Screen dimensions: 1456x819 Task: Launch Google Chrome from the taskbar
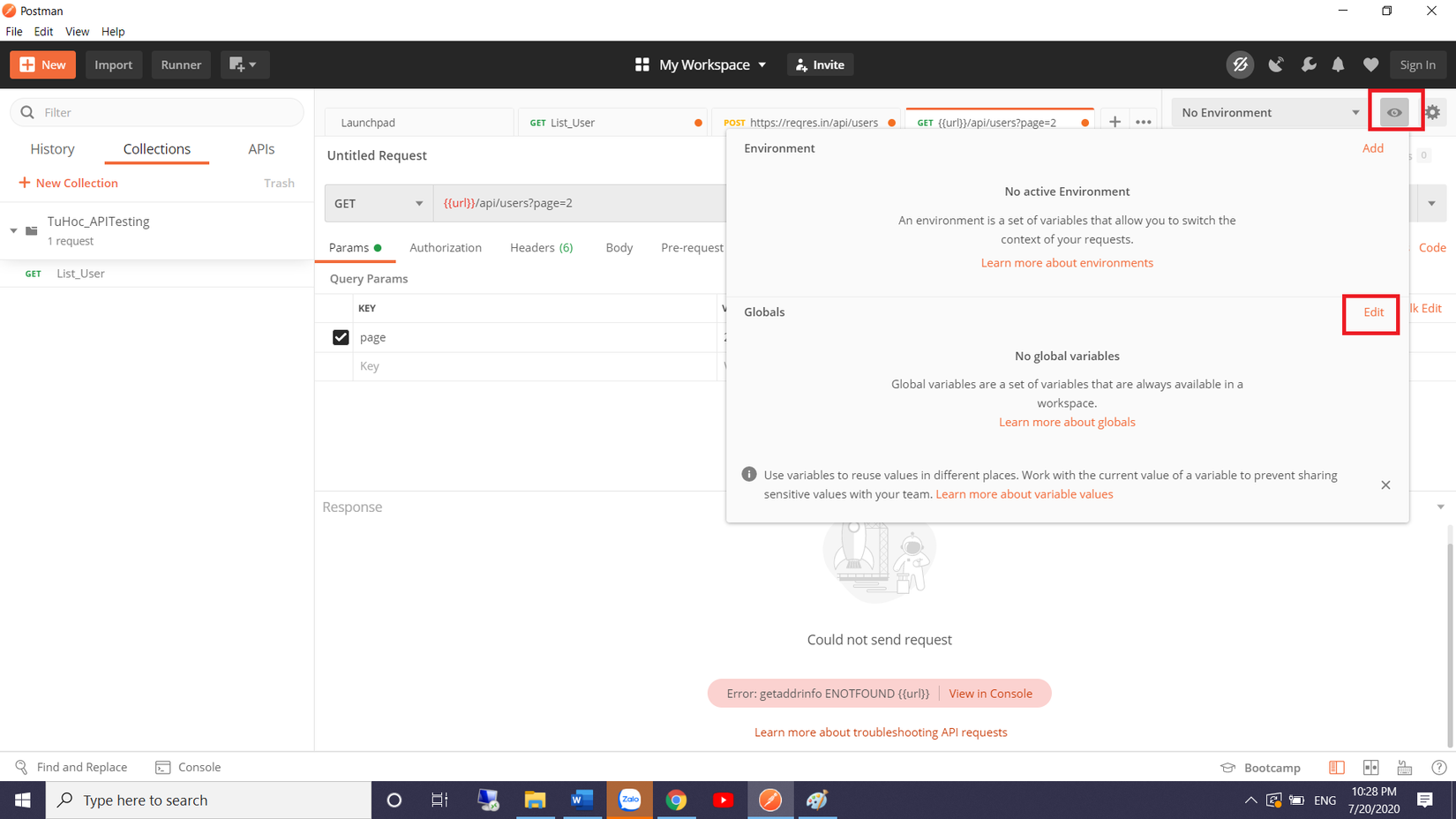pos(676,800)
